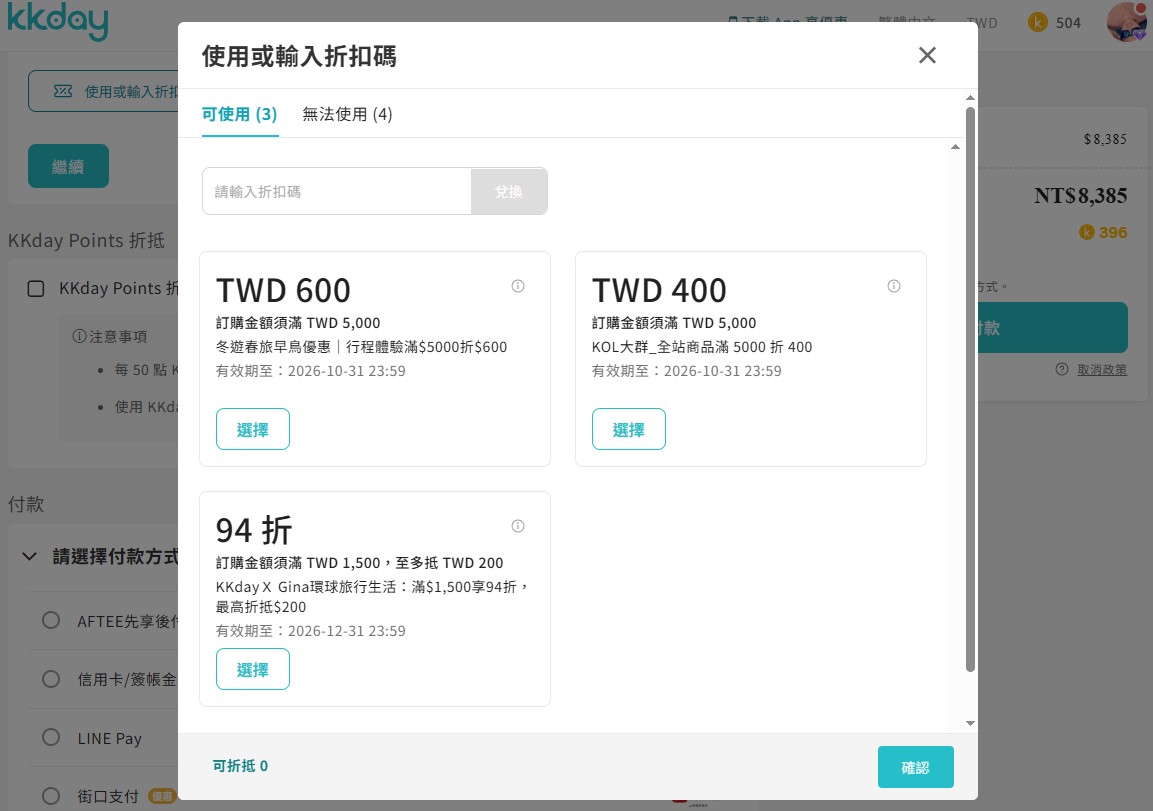
Task: Click the coupon ticket icon behind dialog
Action: point(63,91)
